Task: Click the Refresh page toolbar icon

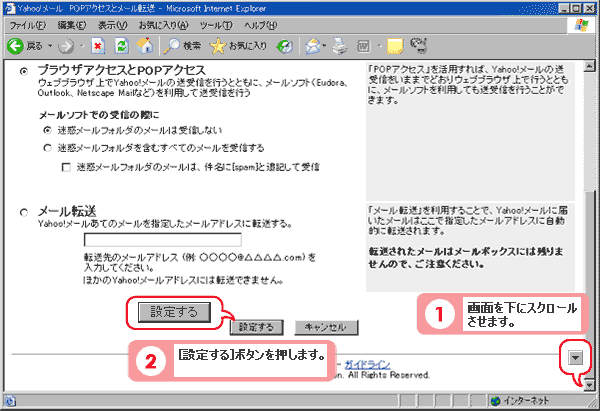Action: (x=121, y=46)
